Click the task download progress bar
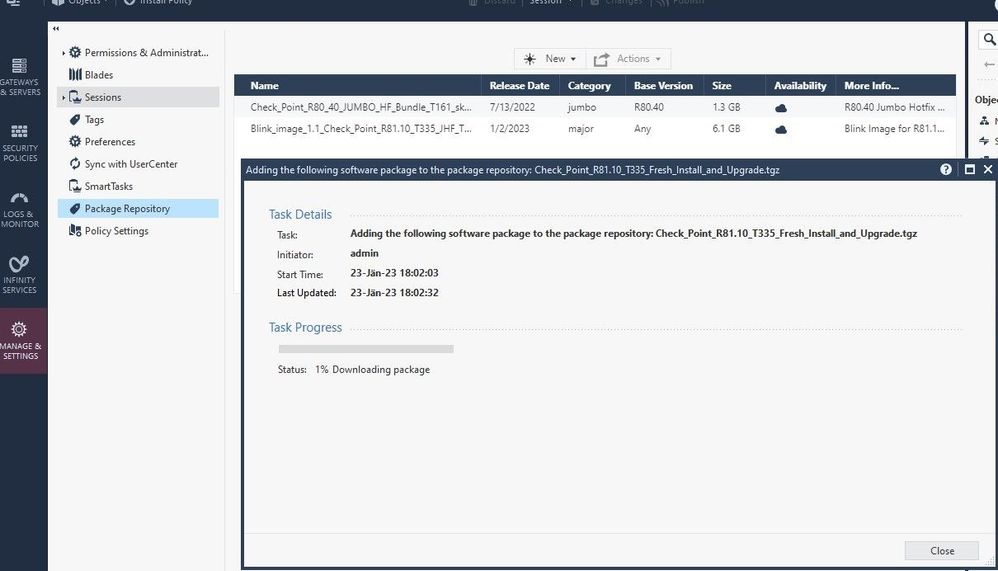 (366, 349)
